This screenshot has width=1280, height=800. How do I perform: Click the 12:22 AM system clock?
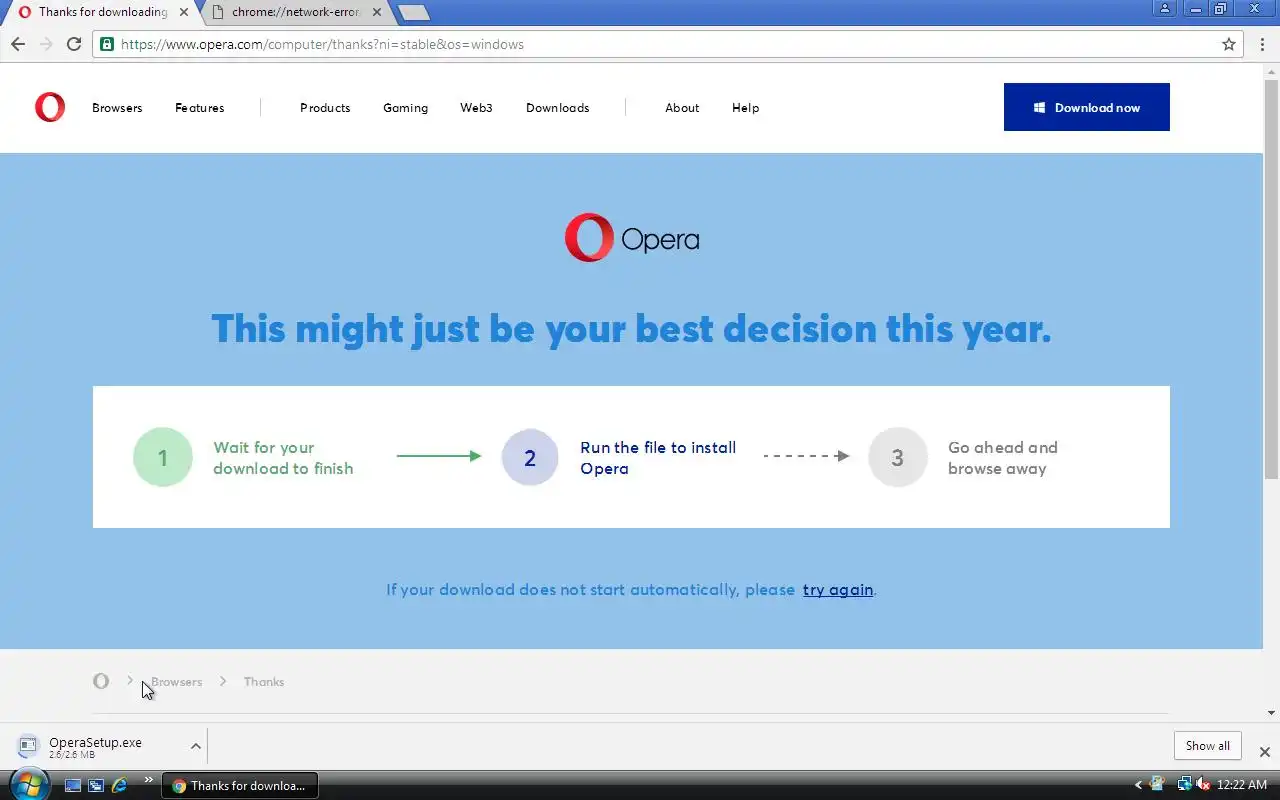point(1242,785)
